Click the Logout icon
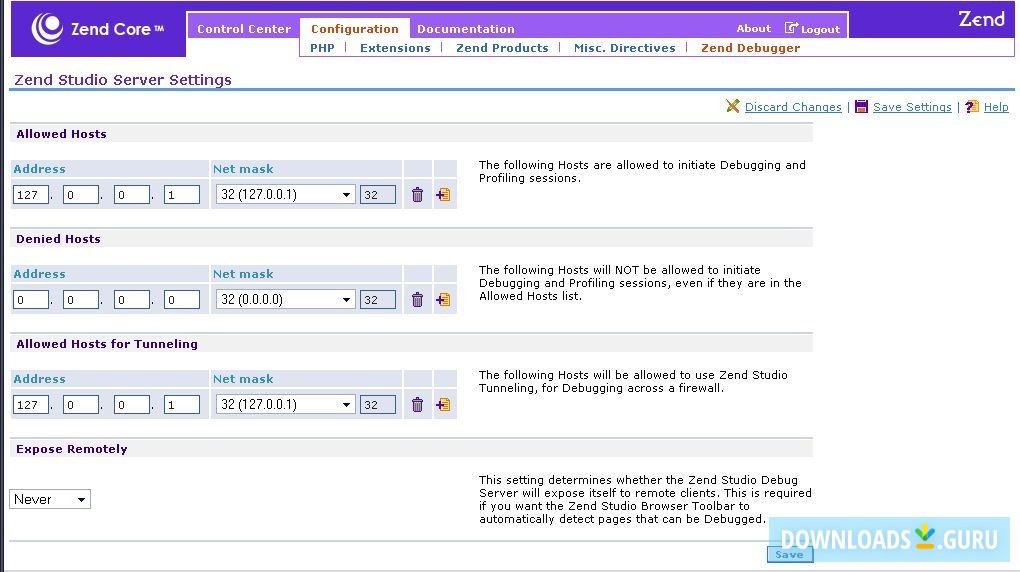The image size is (1020, 572). click(791, 28)
